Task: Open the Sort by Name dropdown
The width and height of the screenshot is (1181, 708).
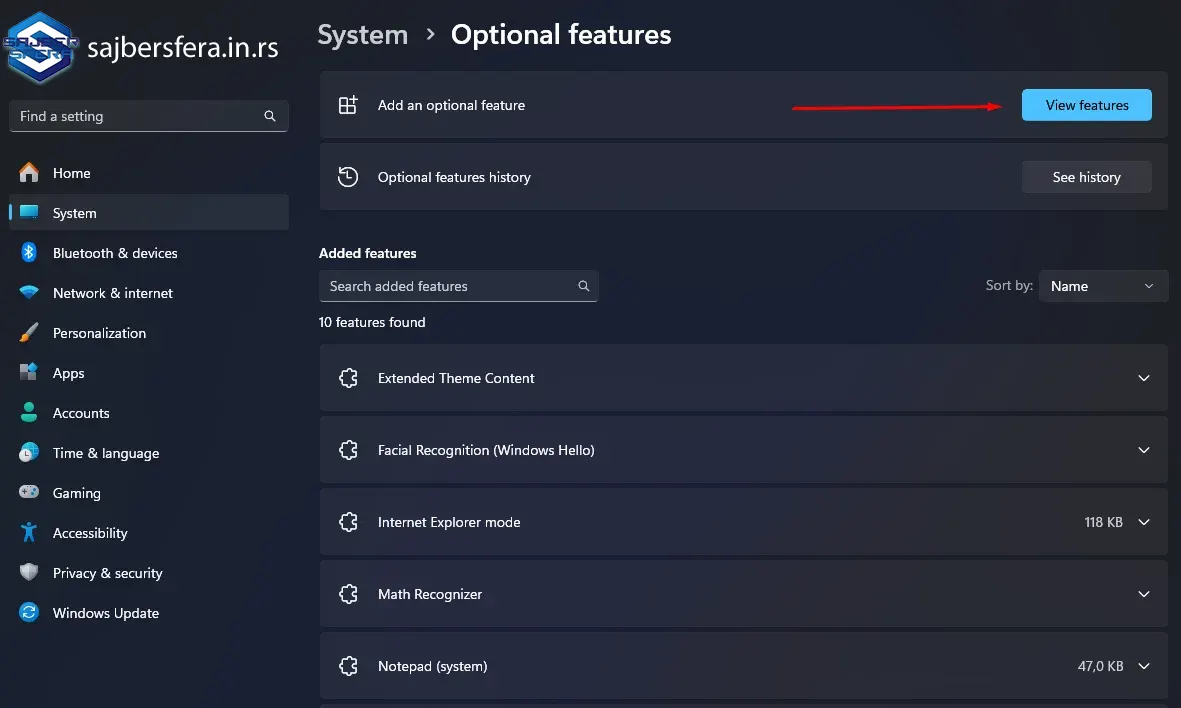Action: click(1102, 286)
